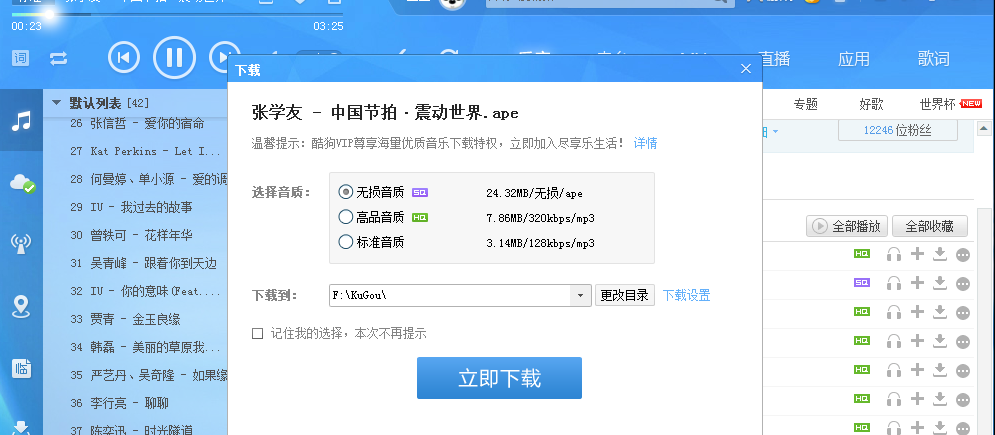Open the location pin sidebar icon
The image size is (995, 435).
22,307
